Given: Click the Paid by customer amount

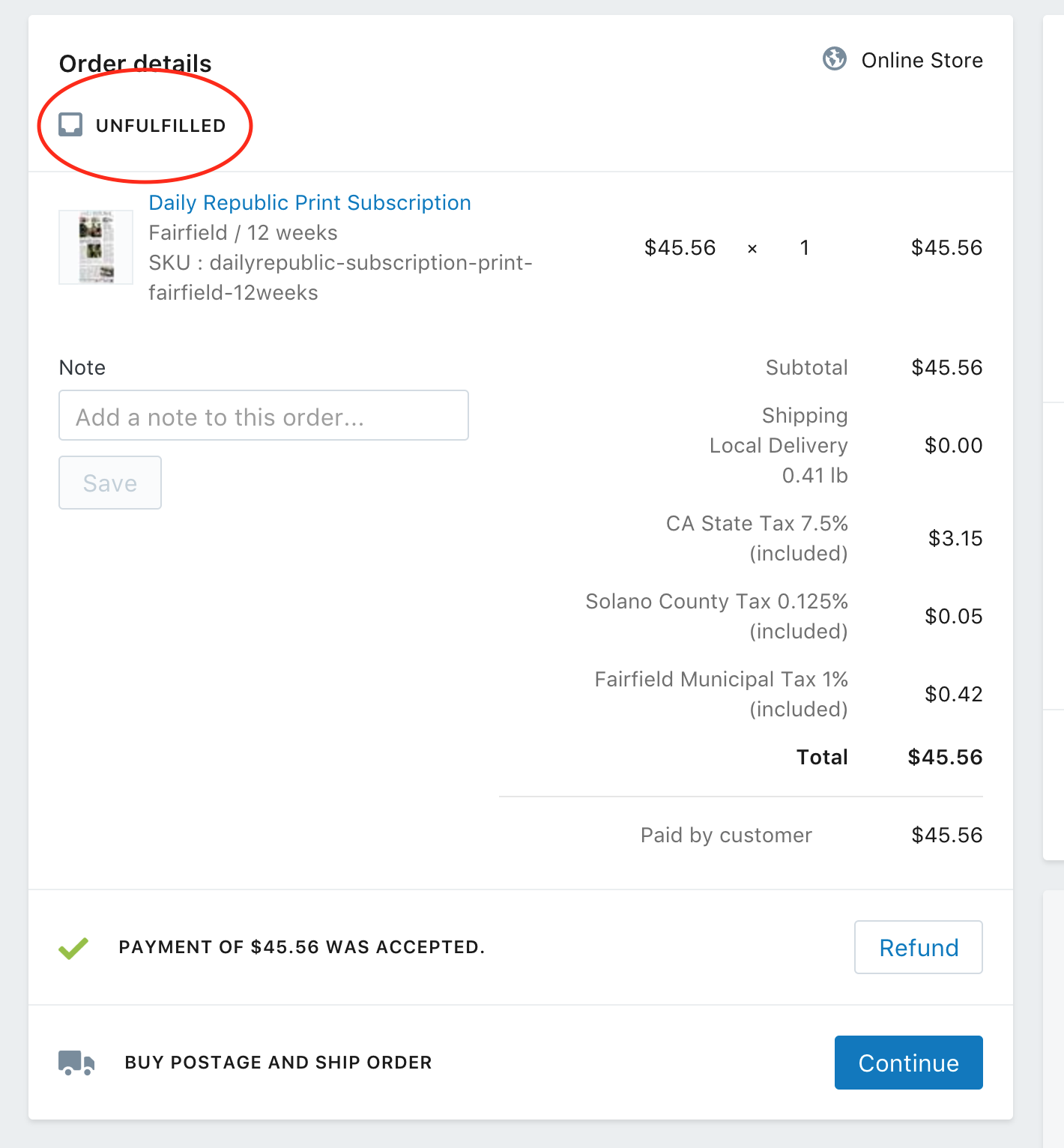Looking at the screenshot, I should coord(946,835).
